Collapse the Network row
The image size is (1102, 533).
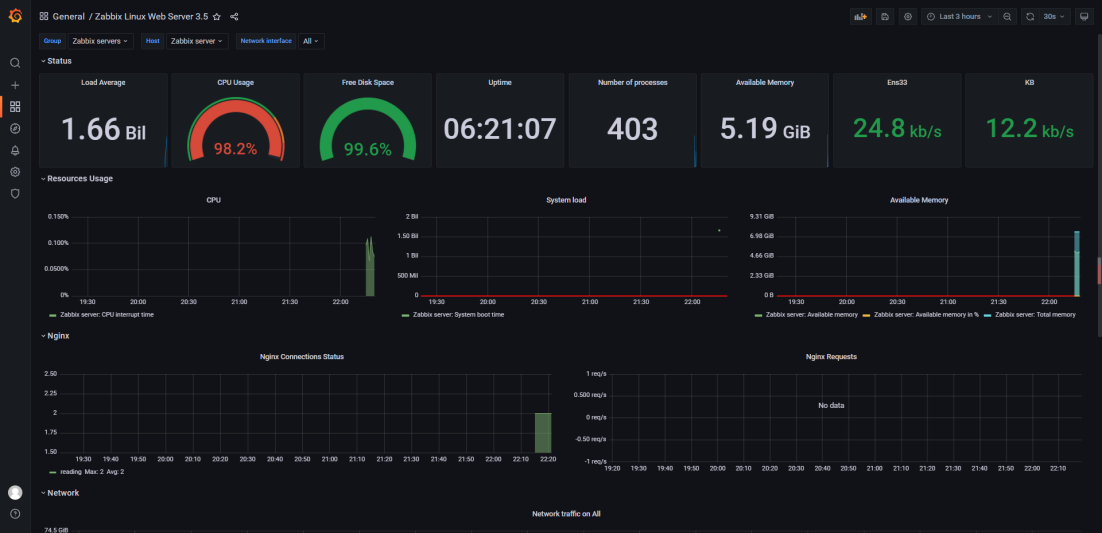[x=59, y=493]
